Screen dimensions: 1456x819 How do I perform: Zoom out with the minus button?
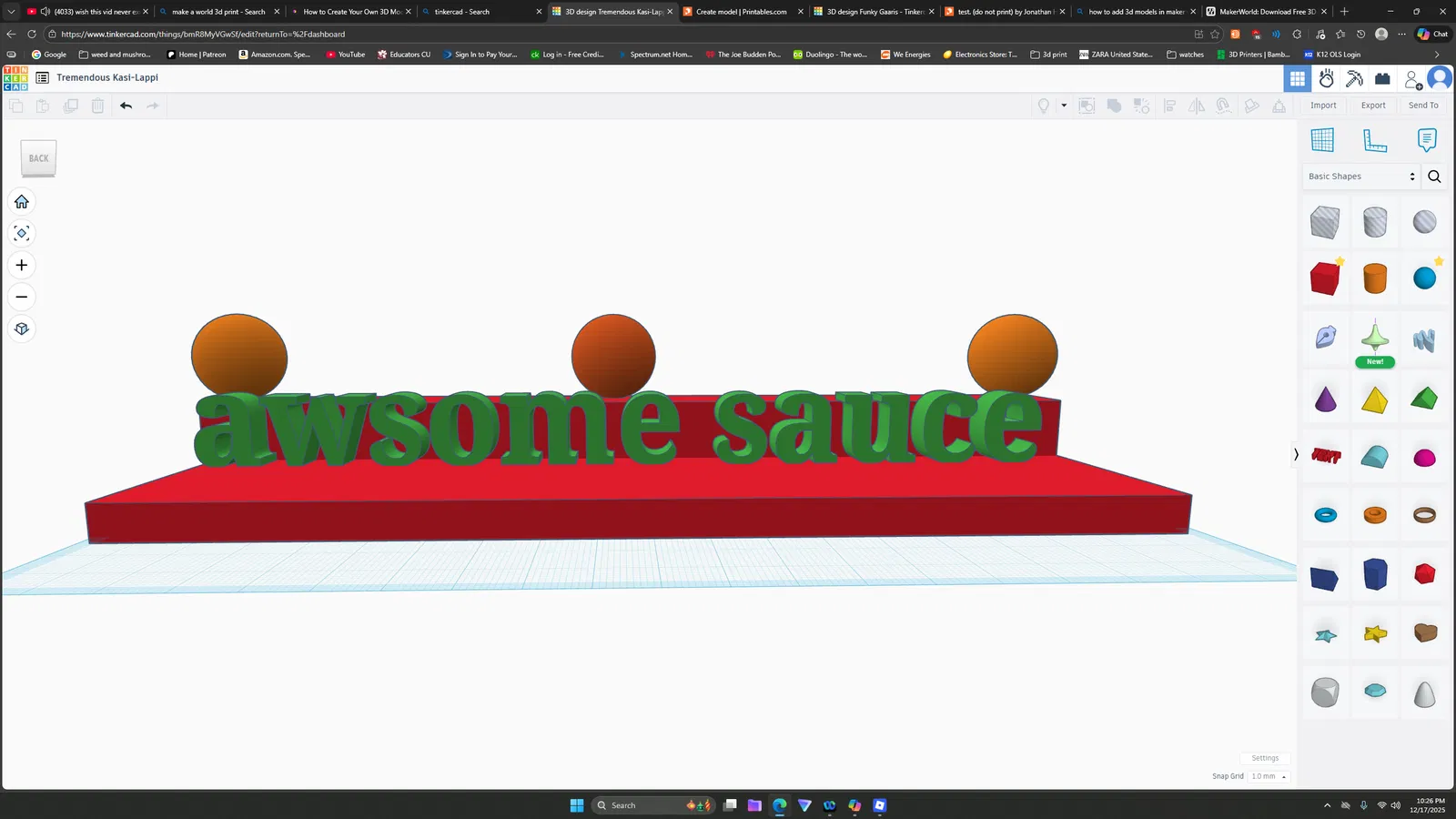coord(22,298)
